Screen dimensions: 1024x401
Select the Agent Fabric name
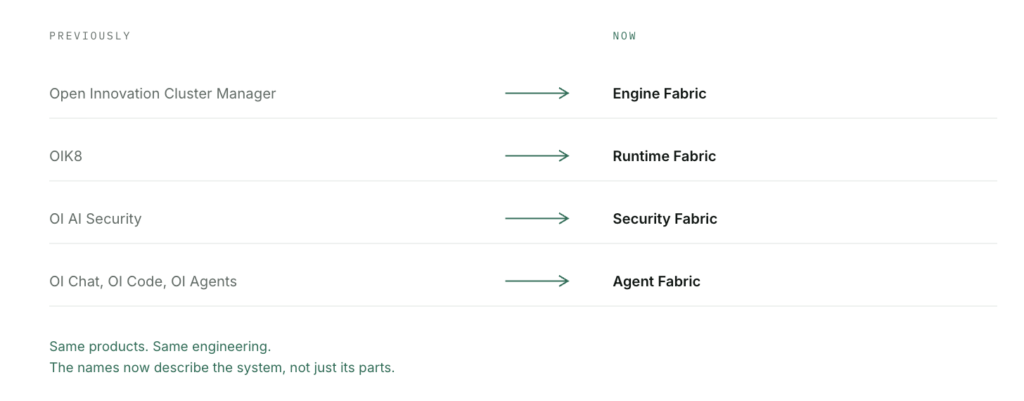(656, 281)
